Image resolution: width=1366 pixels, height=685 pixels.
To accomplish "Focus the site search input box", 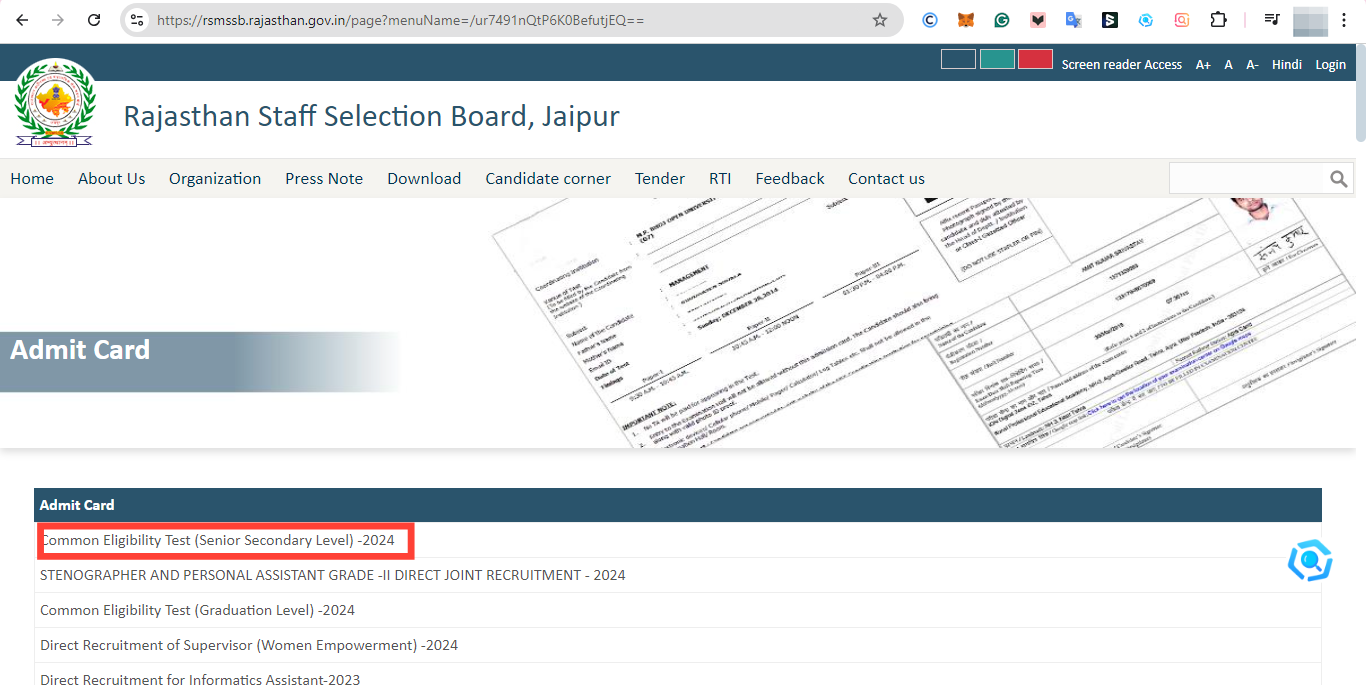I will [x=1247, y=178].
